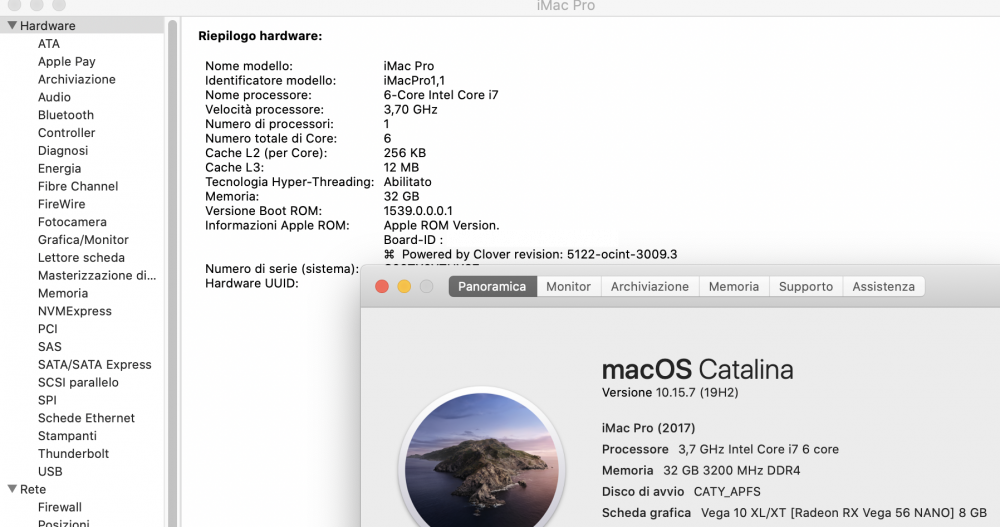
Task: Select Fibre Channel entry
Action: click(x=78, y=186)
